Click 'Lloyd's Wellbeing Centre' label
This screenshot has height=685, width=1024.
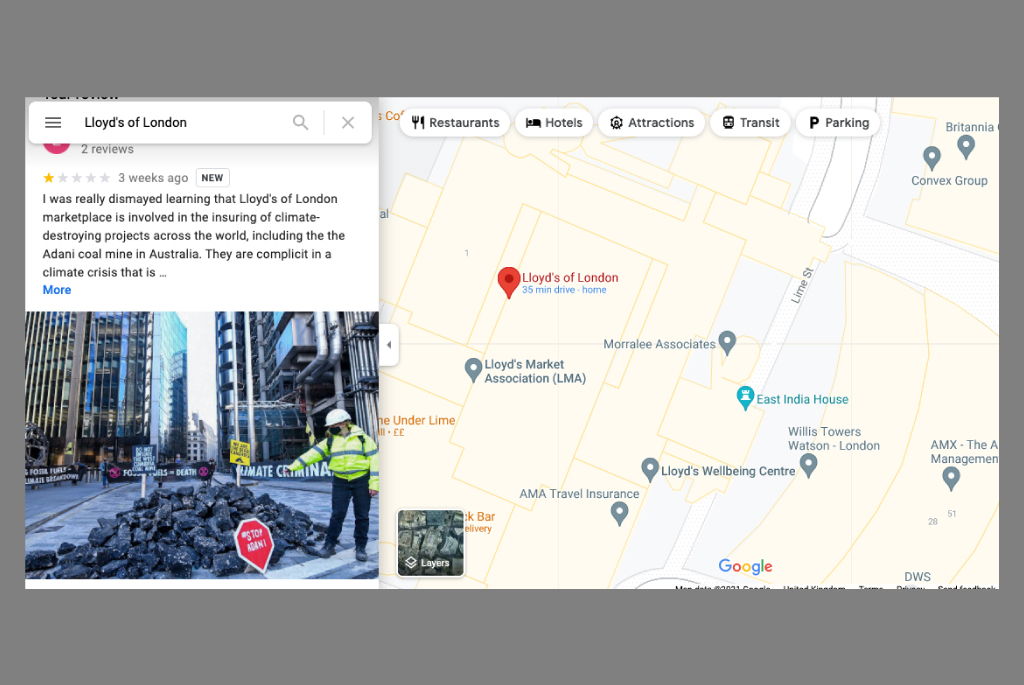(728, 471)
